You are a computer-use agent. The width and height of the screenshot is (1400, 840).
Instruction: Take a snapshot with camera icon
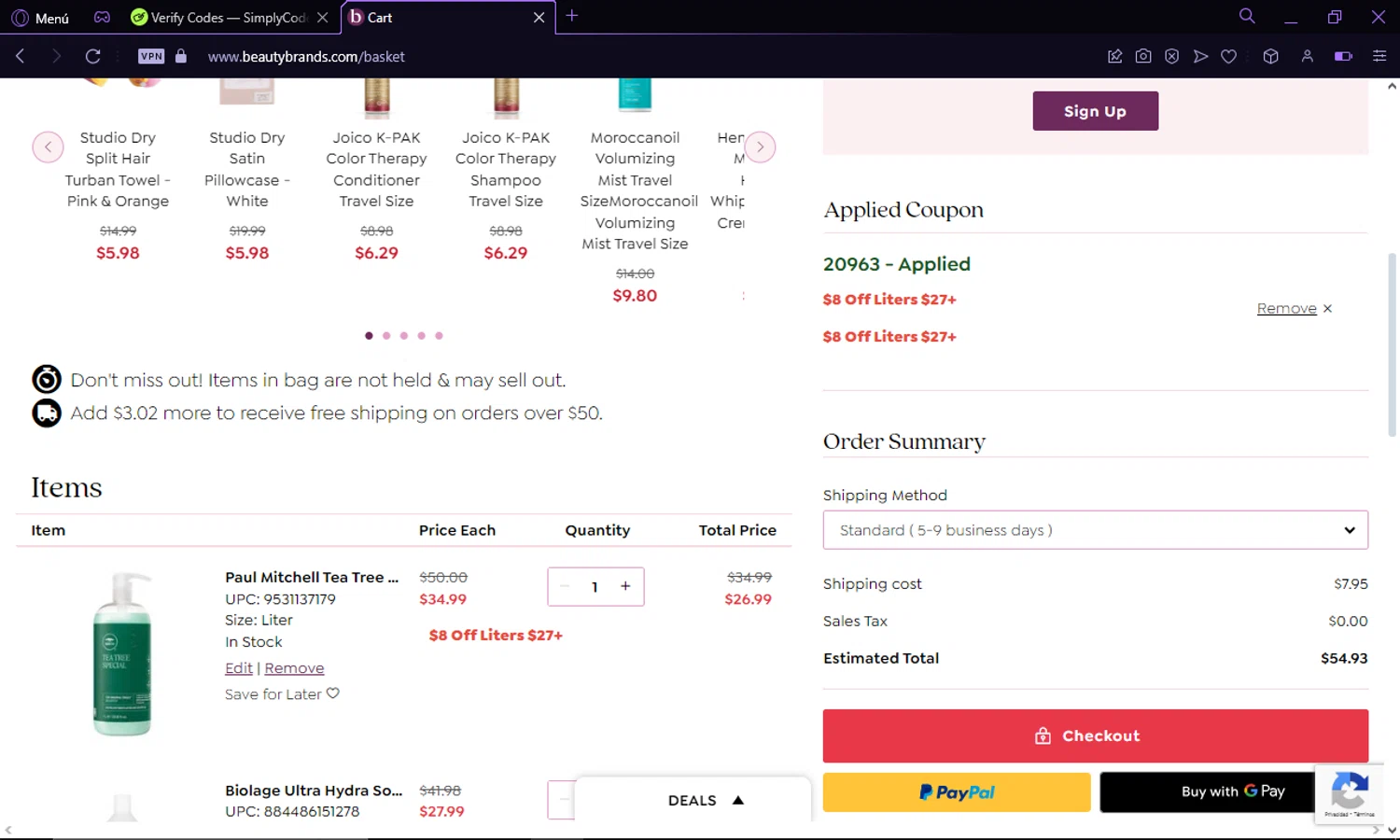pyautogui.click(x=1143, y=56)
